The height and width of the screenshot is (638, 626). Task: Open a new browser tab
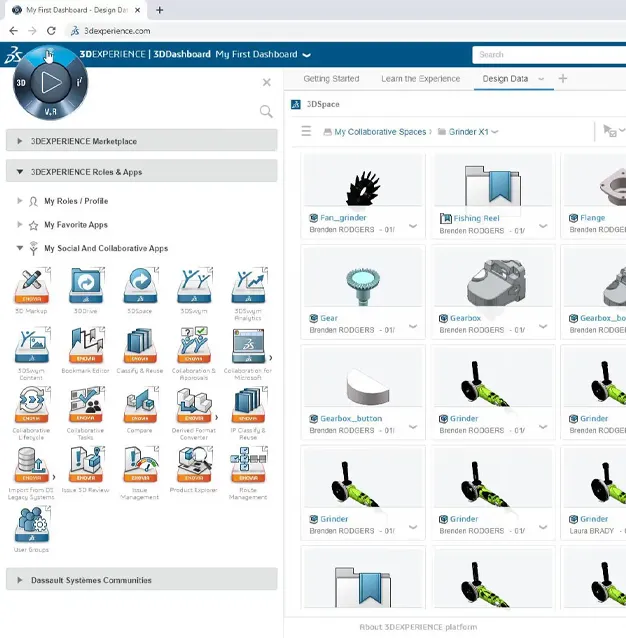click(x=159, y=10)
